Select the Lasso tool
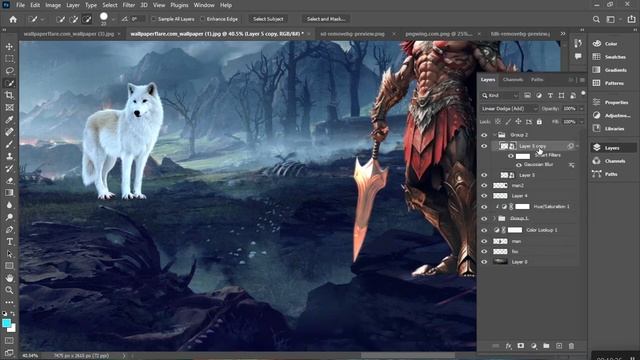The width and height of the screenshot is (640, 360). [9, 71]
